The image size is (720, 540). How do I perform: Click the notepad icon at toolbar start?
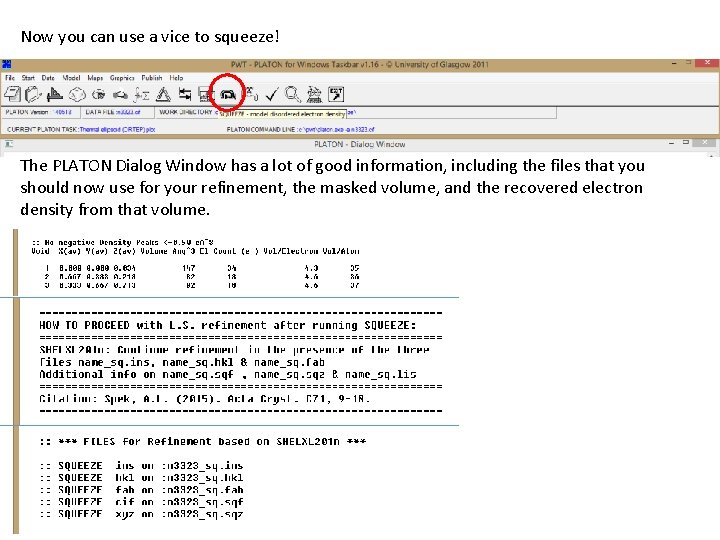tap(12, 94)
